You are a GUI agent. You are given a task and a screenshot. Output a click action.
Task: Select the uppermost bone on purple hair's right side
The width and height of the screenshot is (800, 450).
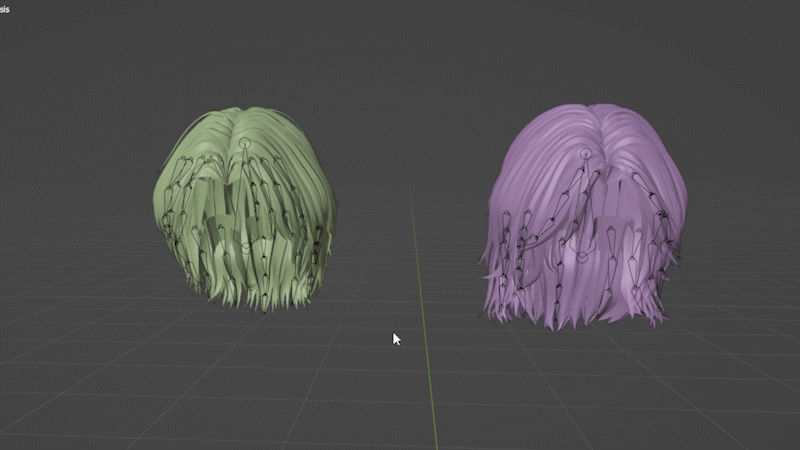(641, 184)
